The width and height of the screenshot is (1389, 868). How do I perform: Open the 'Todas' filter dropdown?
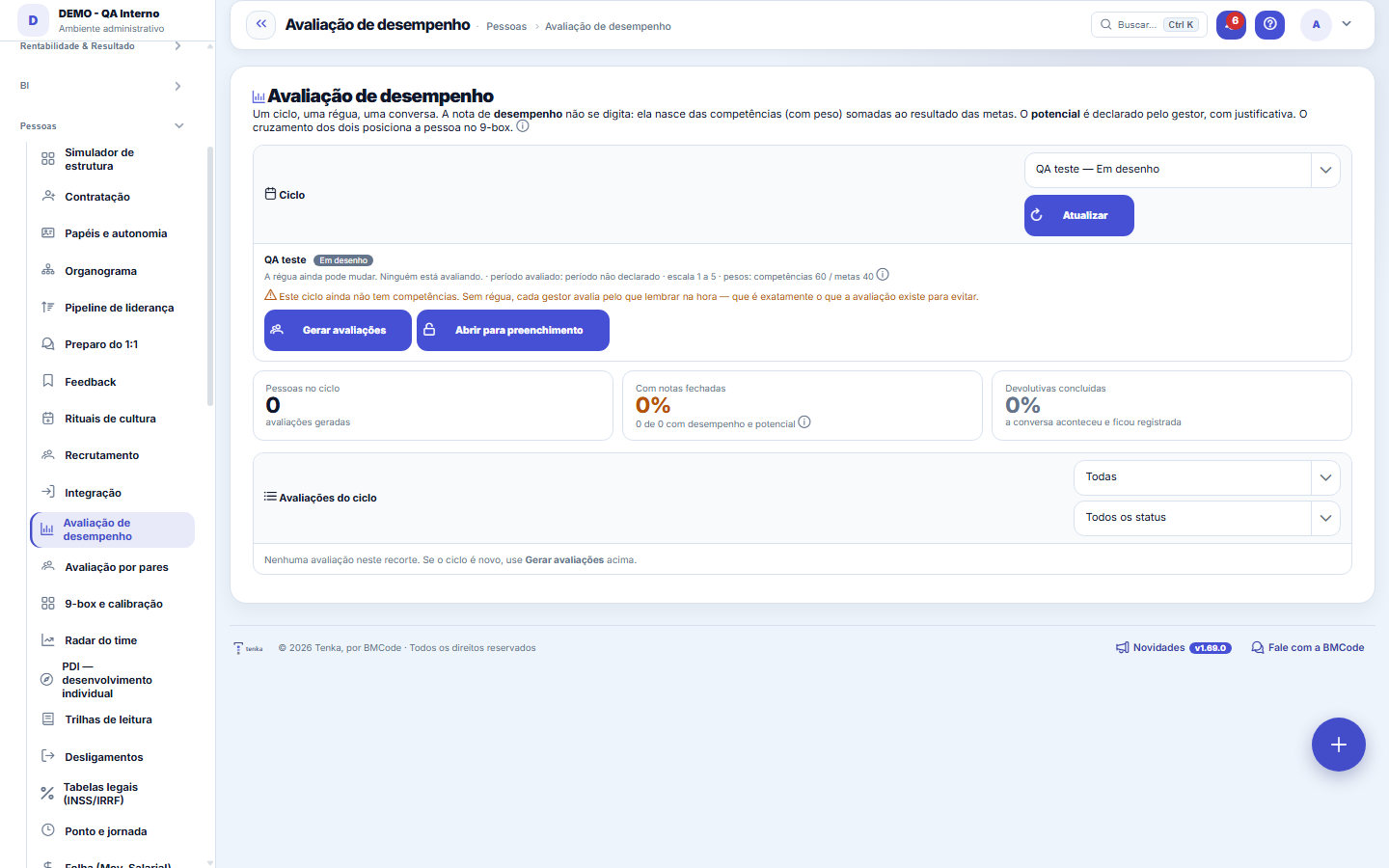coord(1207,477)
